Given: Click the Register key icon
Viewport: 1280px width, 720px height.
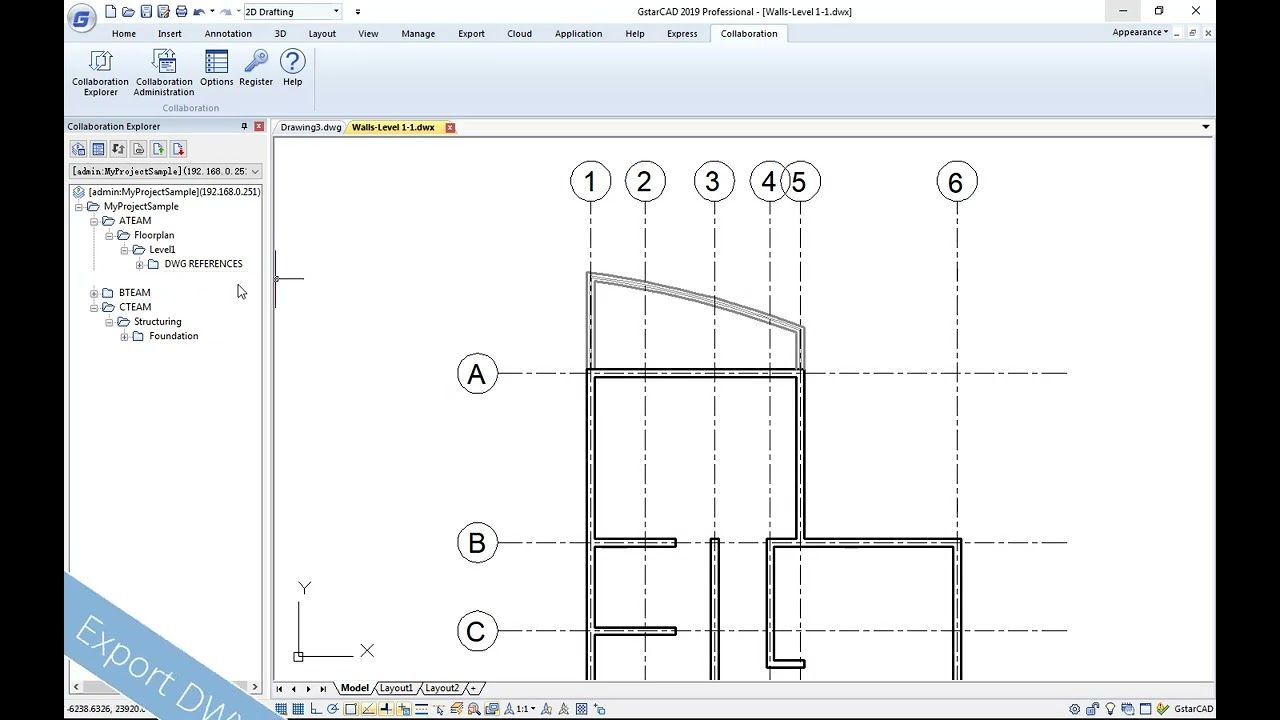Looking at the screenshot, I should pos(256,69).
